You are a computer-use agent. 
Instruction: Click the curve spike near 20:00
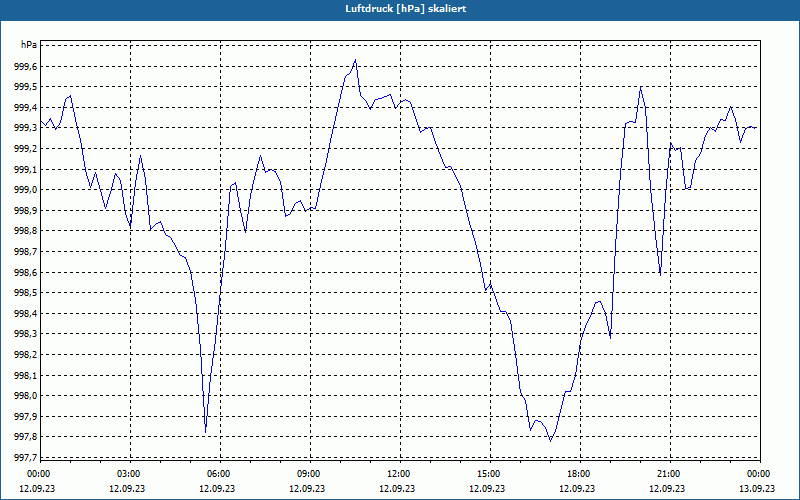click(x=641, y=87)
